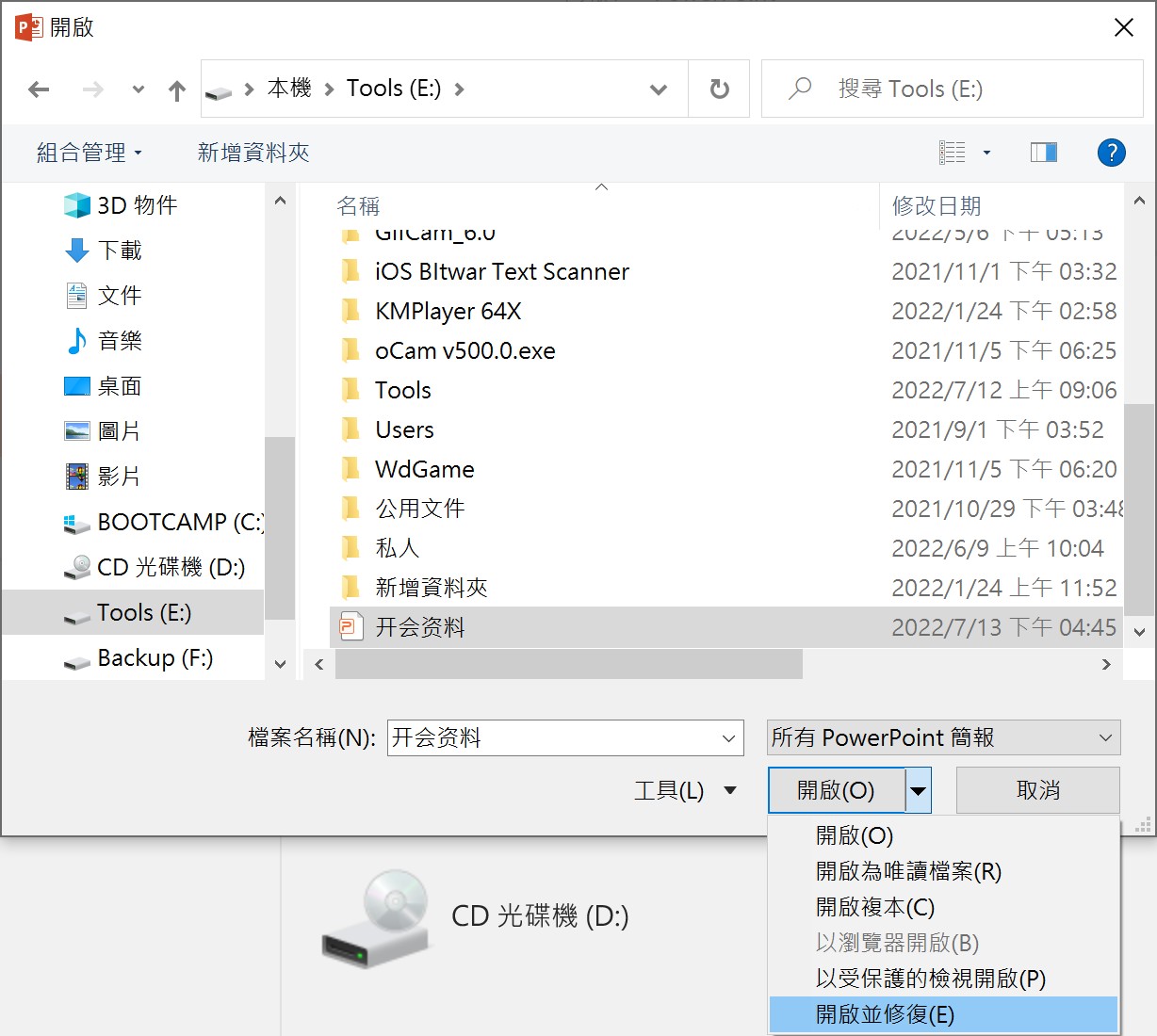The image size is (1157, 1036).
Task: Click the view layout list icon
Action: click(953, 153)
